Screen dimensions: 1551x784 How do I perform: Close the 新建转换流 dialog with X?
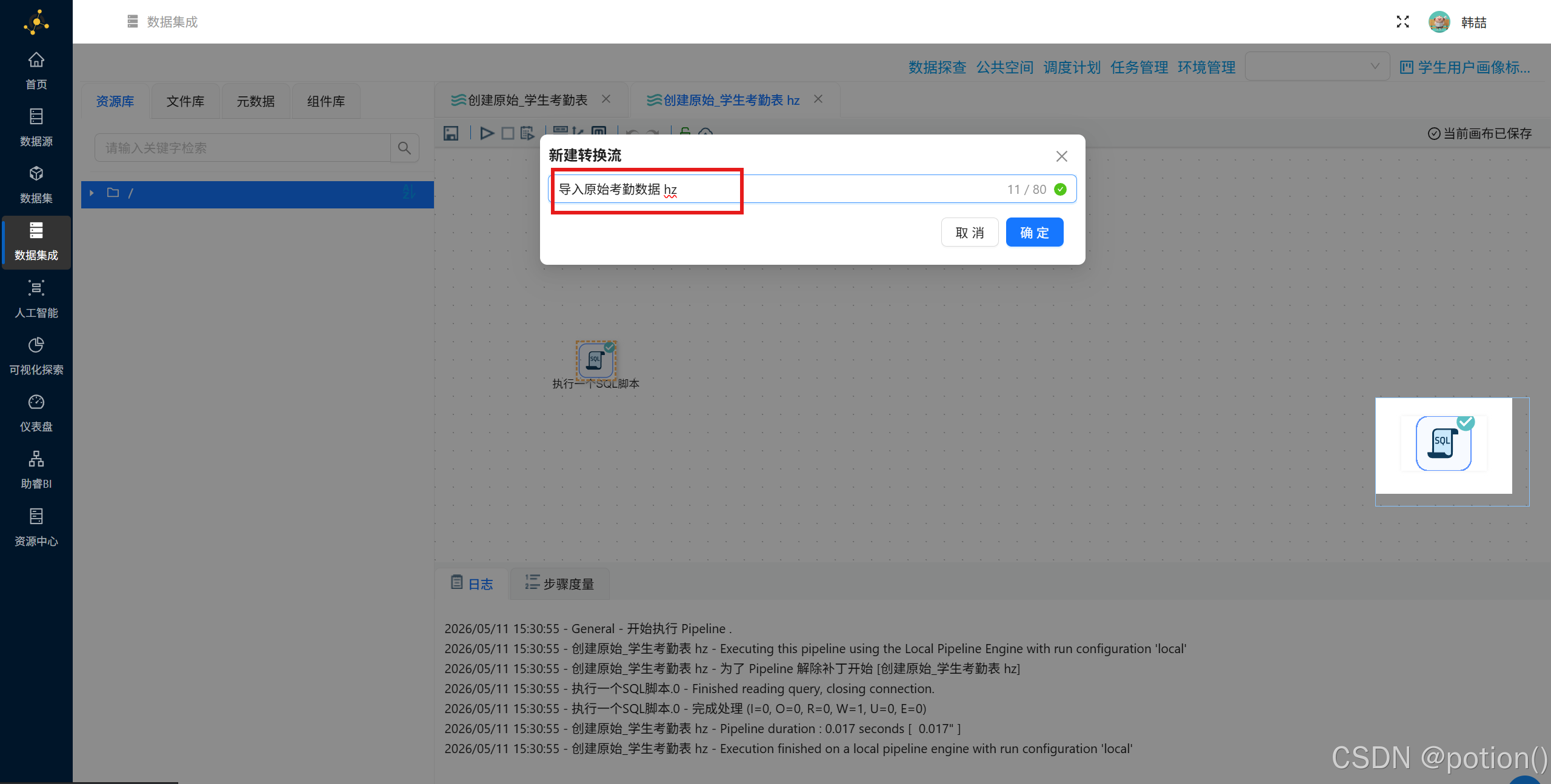[x=1061, y=156]
